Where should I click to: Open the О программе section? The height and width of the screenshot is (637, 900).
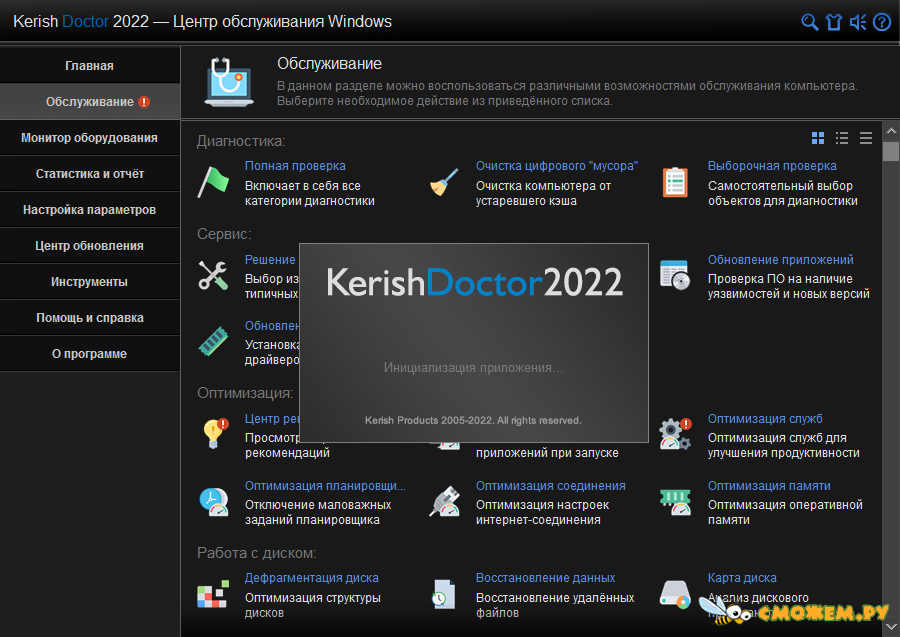90,354
